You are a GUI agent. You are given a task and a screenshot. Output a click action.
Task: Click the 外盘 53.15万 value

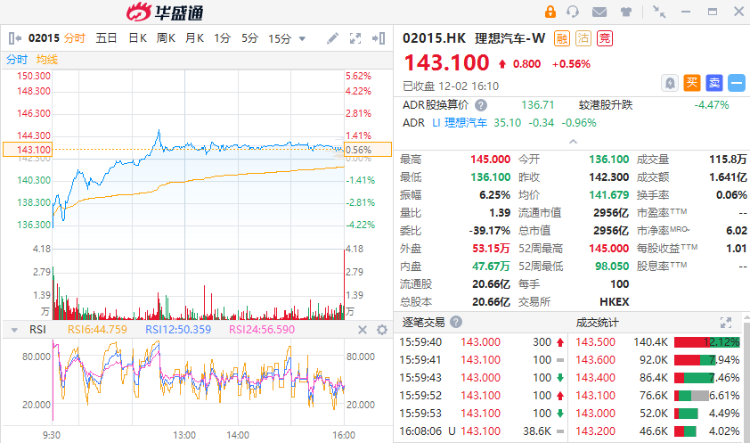point(491,248)
